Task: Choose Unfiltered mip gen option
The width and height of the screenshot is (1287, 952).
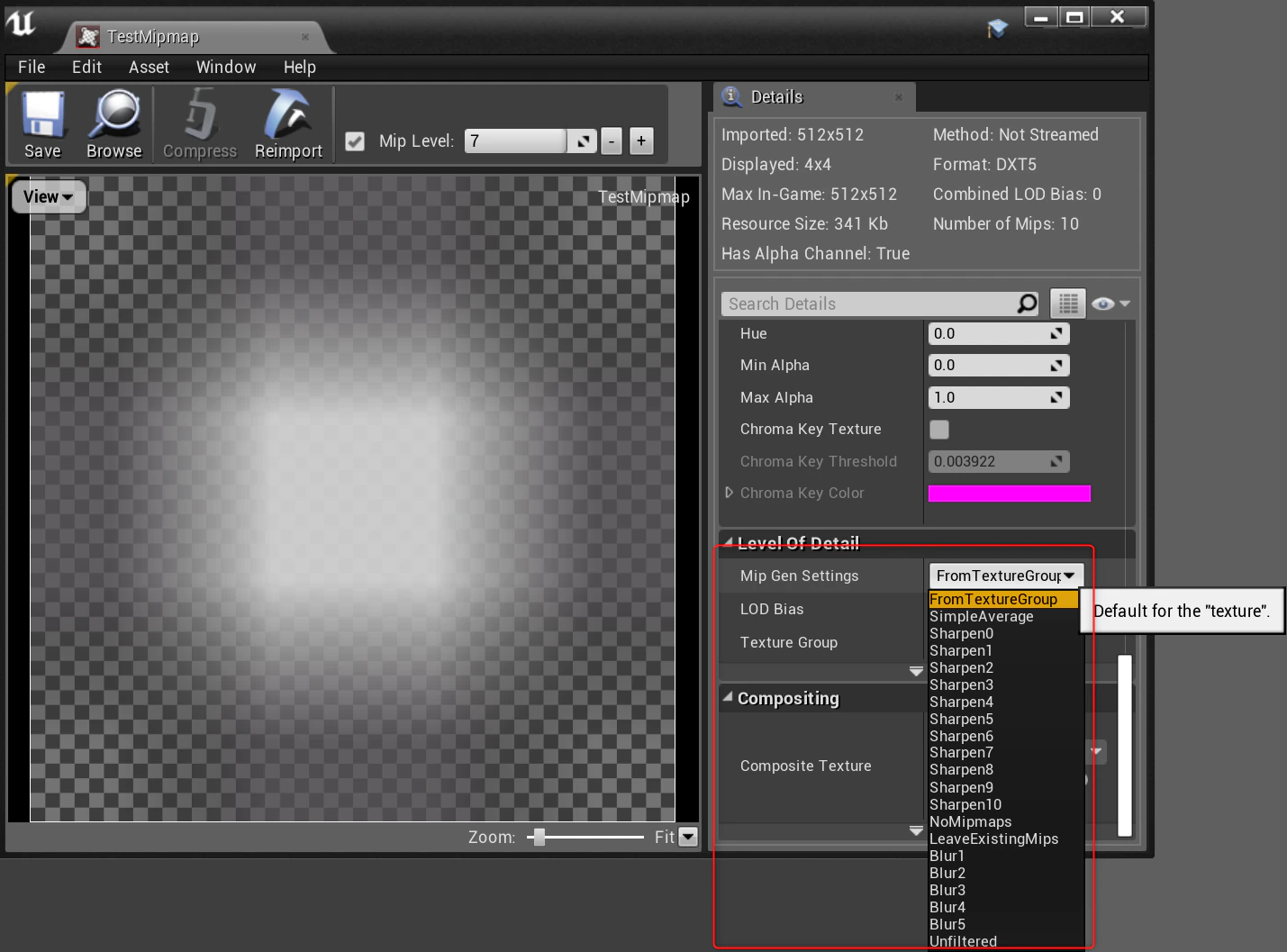Action: (1003, 942)
